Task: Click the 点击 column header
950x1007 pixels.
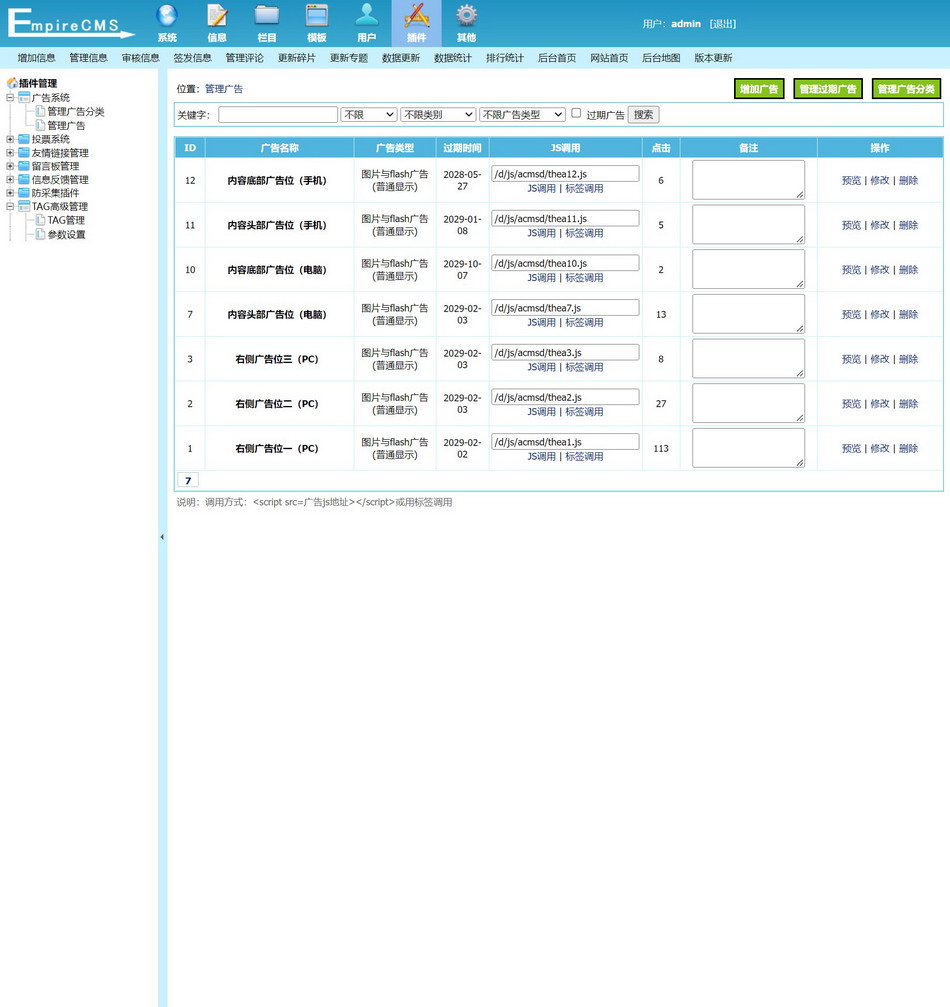Action: tap(661, 148)
